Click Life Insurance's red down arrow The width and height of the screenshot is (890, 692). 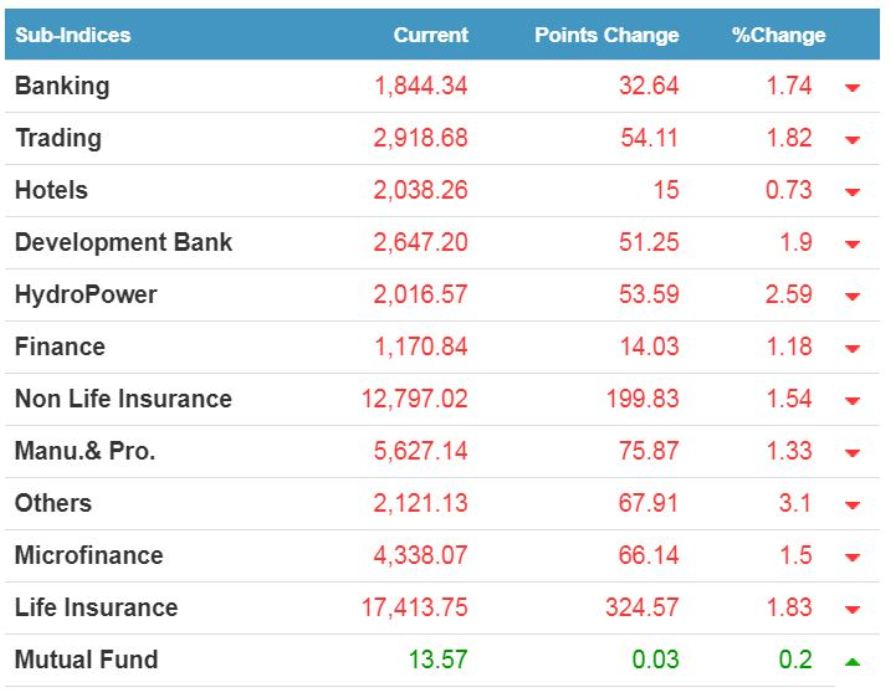[x=852, y=609]
